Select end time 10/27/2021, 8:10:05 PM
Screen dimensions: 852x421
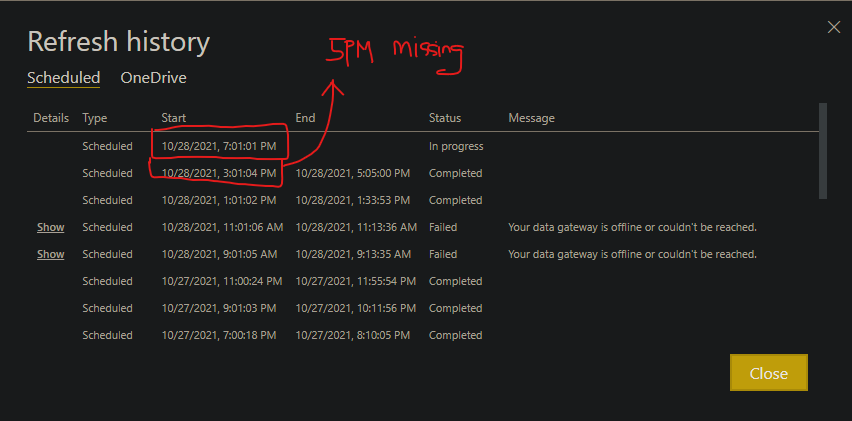[x=353, y=335]
